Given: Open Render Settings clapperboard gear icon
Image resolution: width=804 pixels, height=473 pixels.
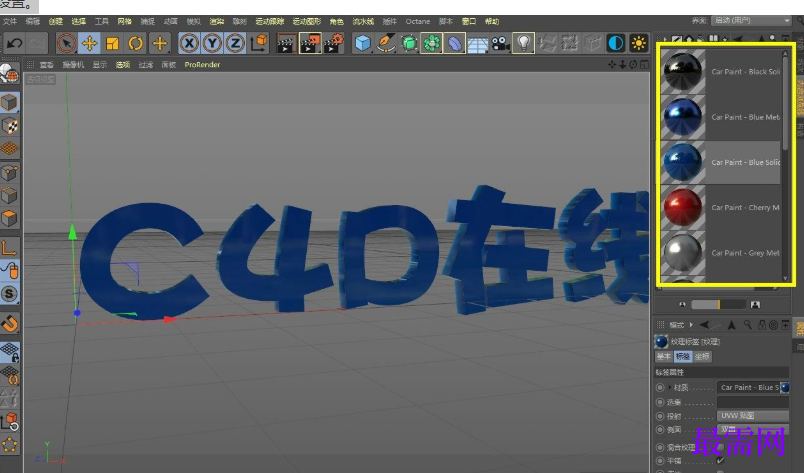Looking at the screenshot, I should point(334,43).
